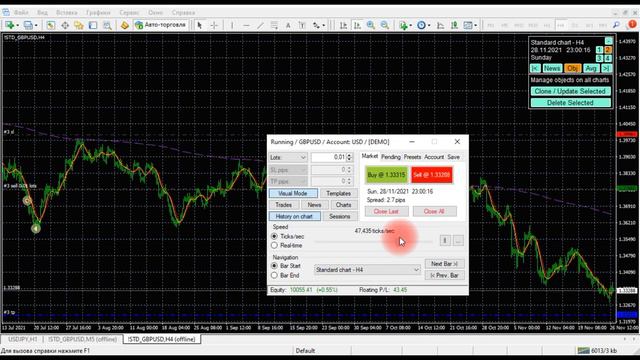Image resolution: width=640 pixels, height=360 pixels.
Task: Click the lots value input field
Action: [329, 158]
